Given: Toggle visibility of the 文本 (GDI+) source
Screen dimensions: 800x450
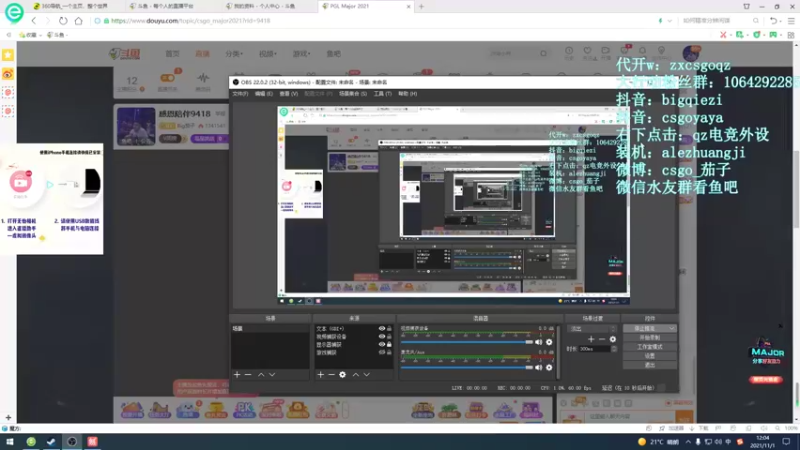Looking at the screenshot, I should point(382,329).
